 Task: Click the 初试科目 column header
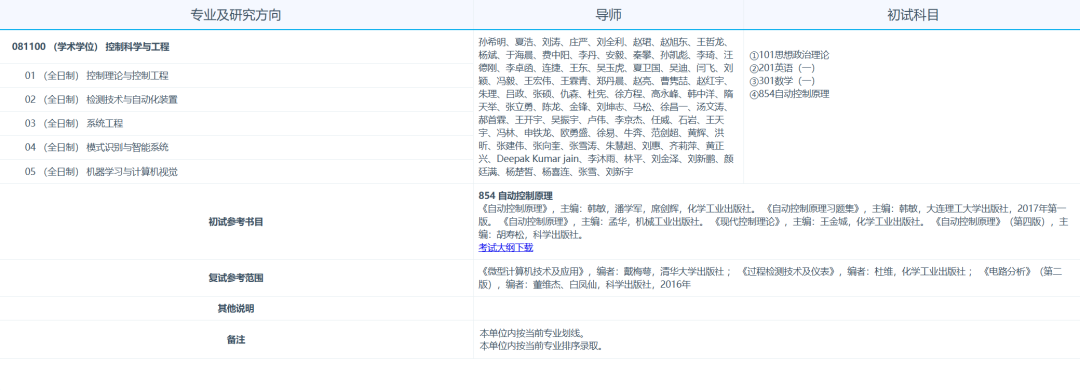tap(913, 15)
